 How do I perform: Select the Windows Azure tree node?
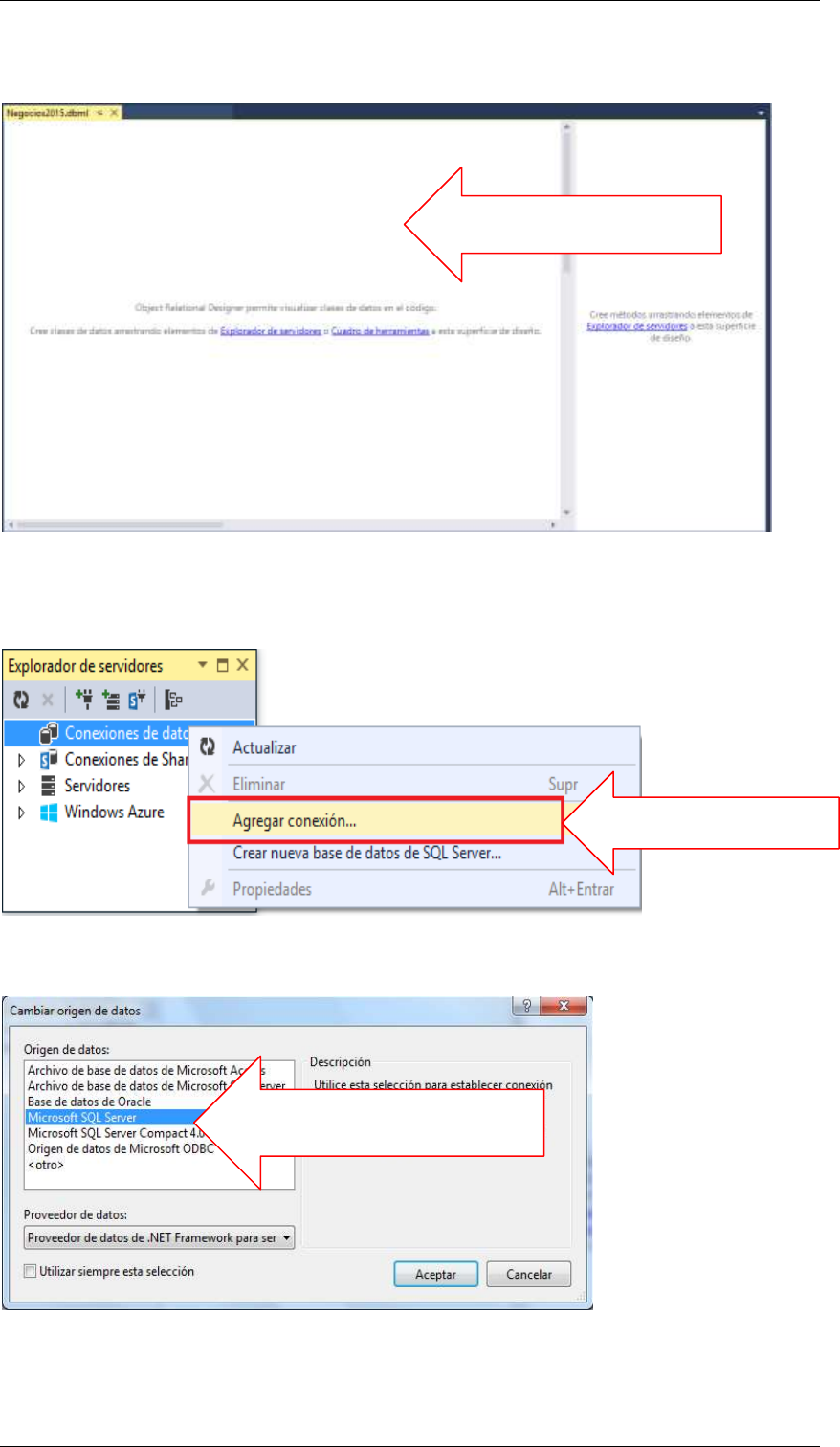tap(114, 812)
